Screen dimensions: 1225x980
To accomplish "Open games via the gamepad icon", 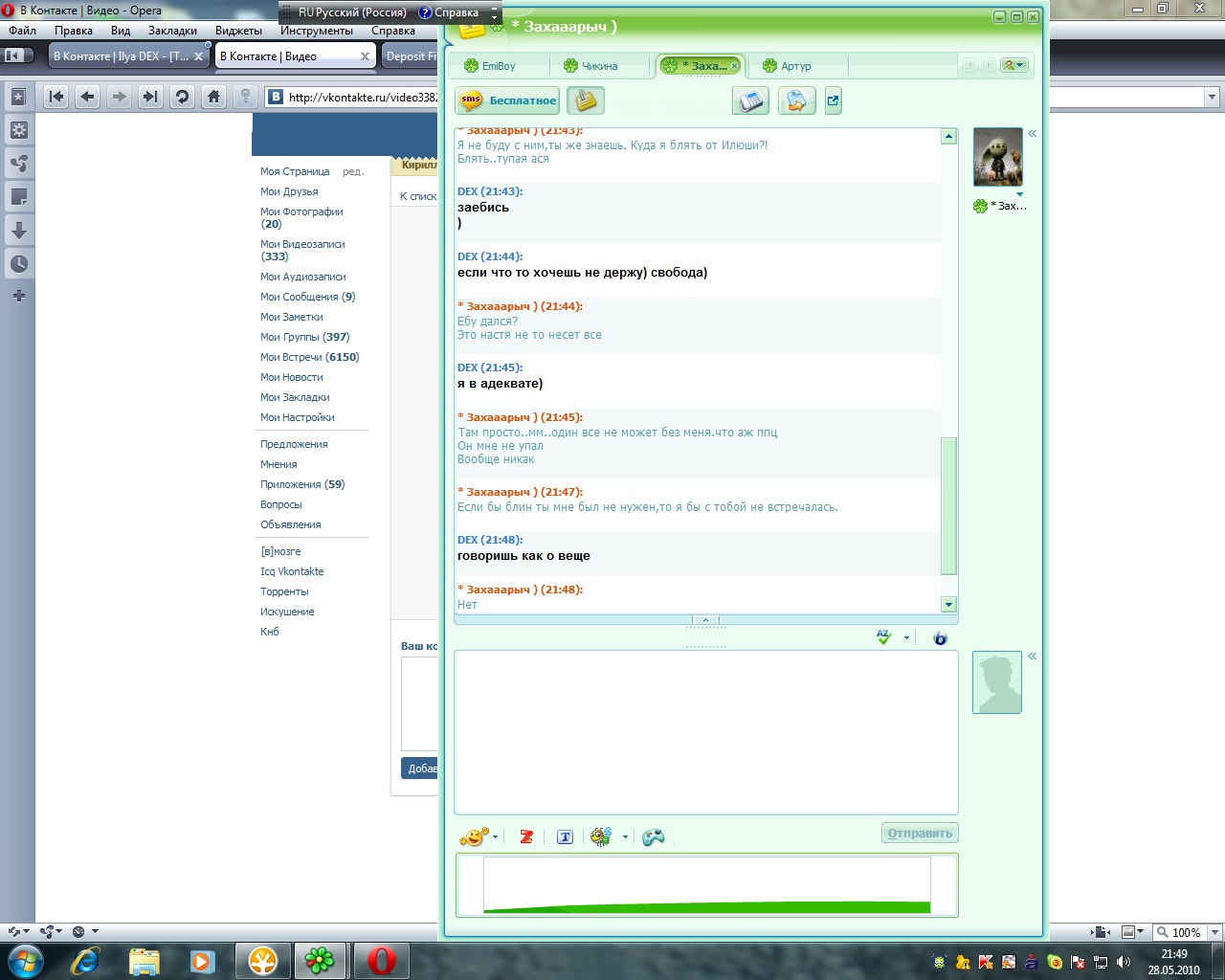I will coord(653,837).
